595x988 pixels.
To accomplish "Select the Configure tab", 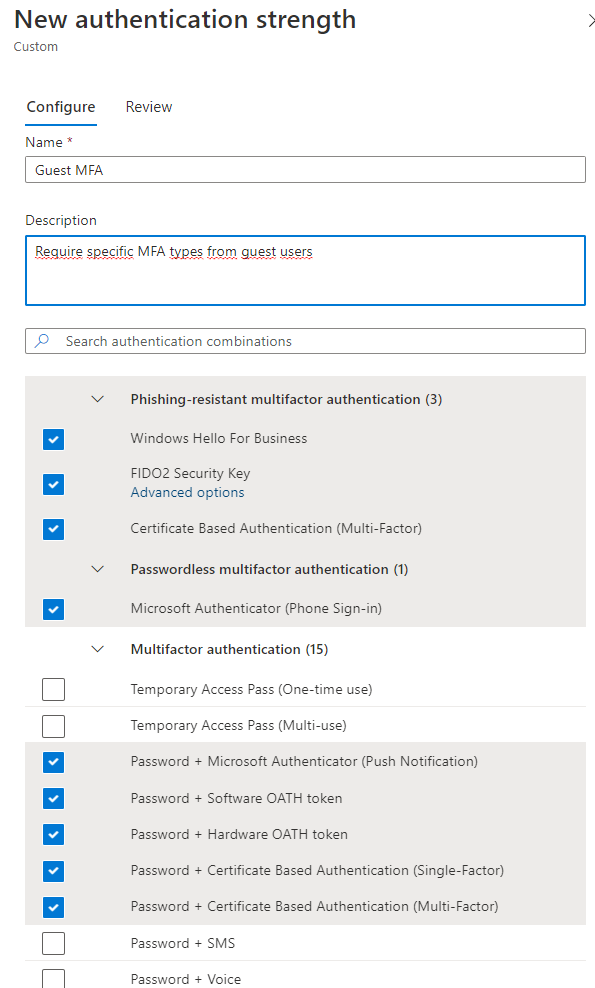I will 61,106.
